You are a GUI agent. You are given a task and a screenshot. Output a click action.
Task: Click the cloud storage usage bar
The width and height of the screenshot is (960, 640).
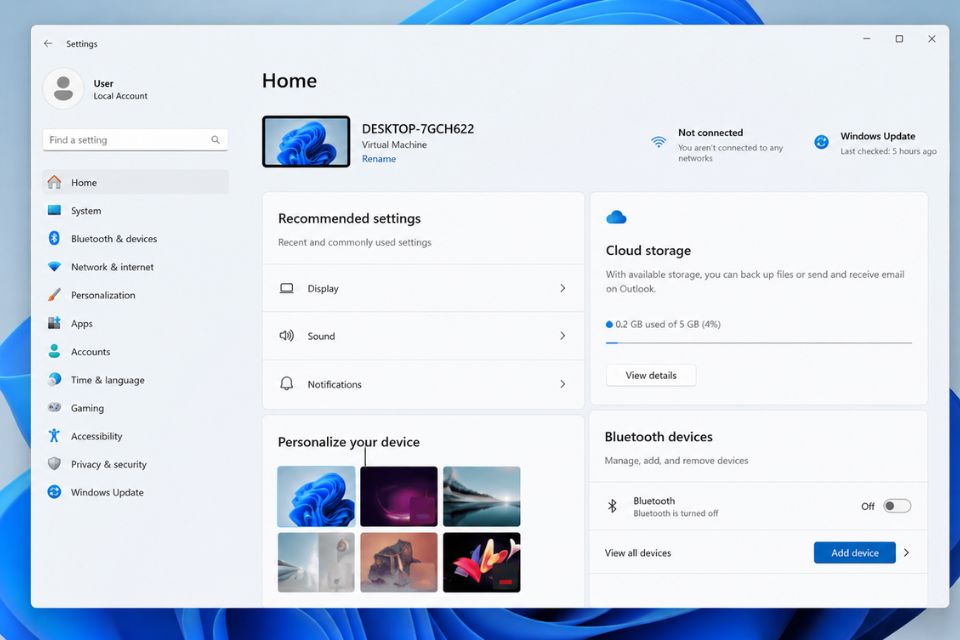tap(759, 343)
